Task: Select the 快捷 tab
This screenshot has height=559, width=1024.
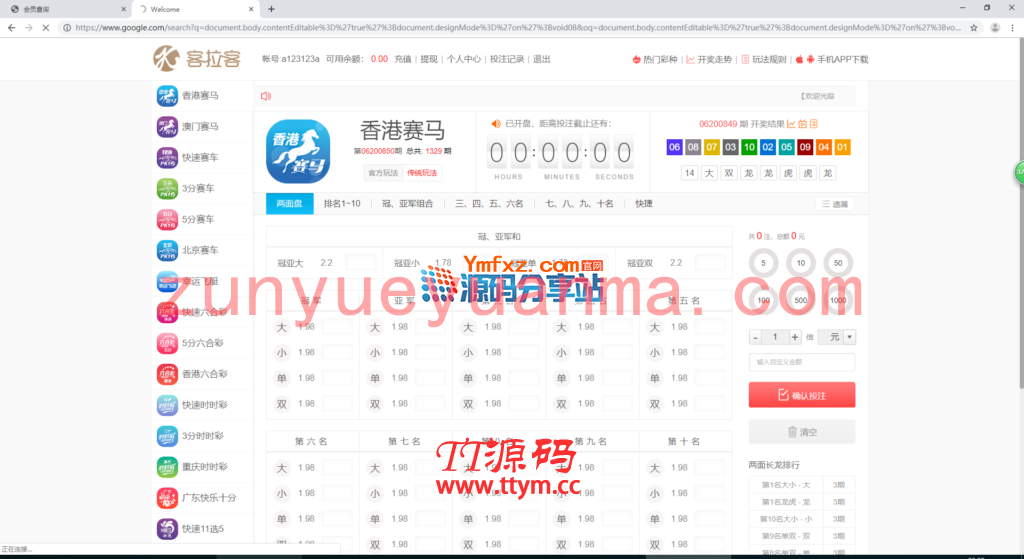Action: coord(644,204)
